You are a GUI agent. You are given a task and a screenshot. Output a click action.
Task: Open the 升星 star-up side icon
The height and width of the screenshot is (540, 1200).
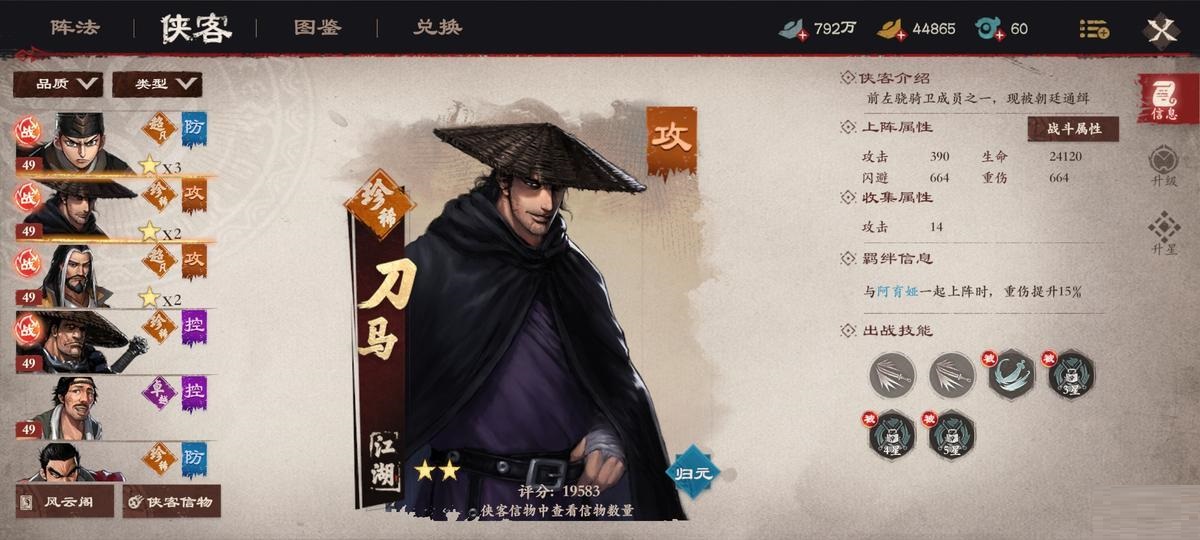[1163, 234]
